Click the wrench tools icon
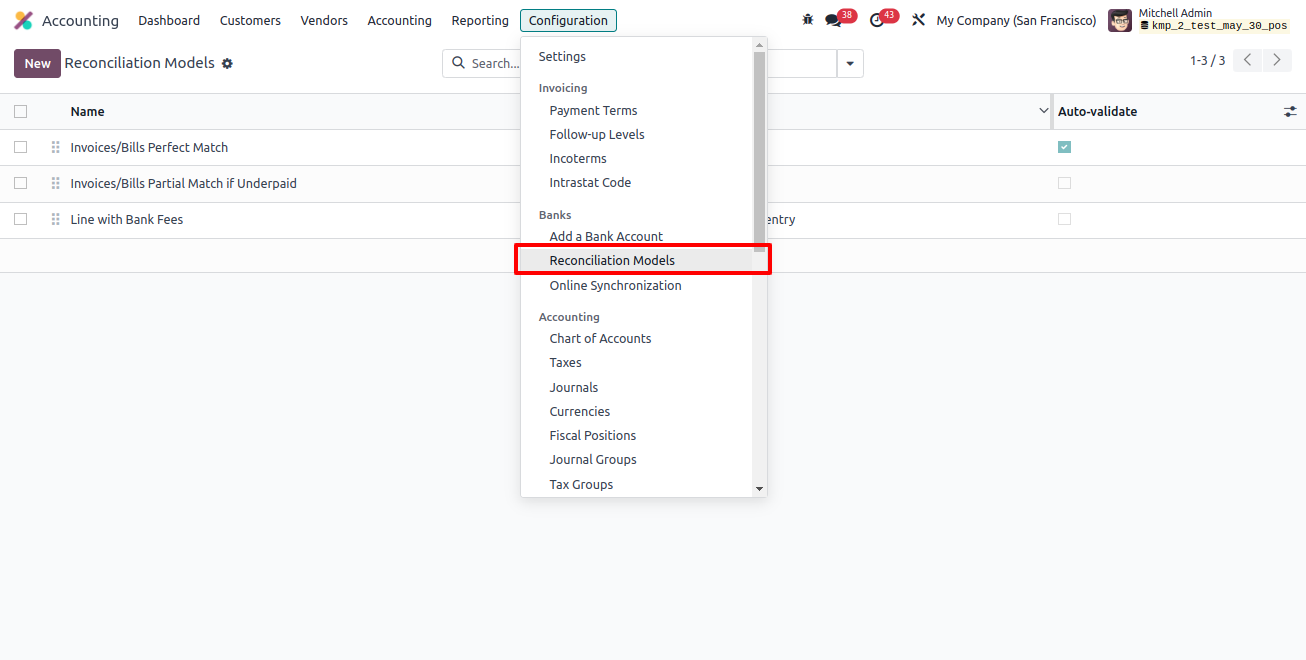This screenshot has width=1306, height=660. 918,20
